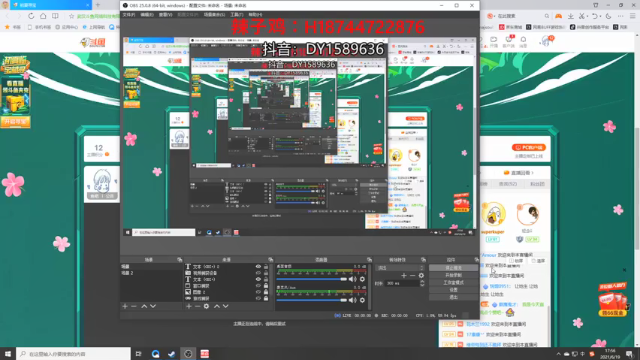This screenshot has height=360, width=640.
Task: Open settings gear of second mixer channel
Action: pos(362,300)
